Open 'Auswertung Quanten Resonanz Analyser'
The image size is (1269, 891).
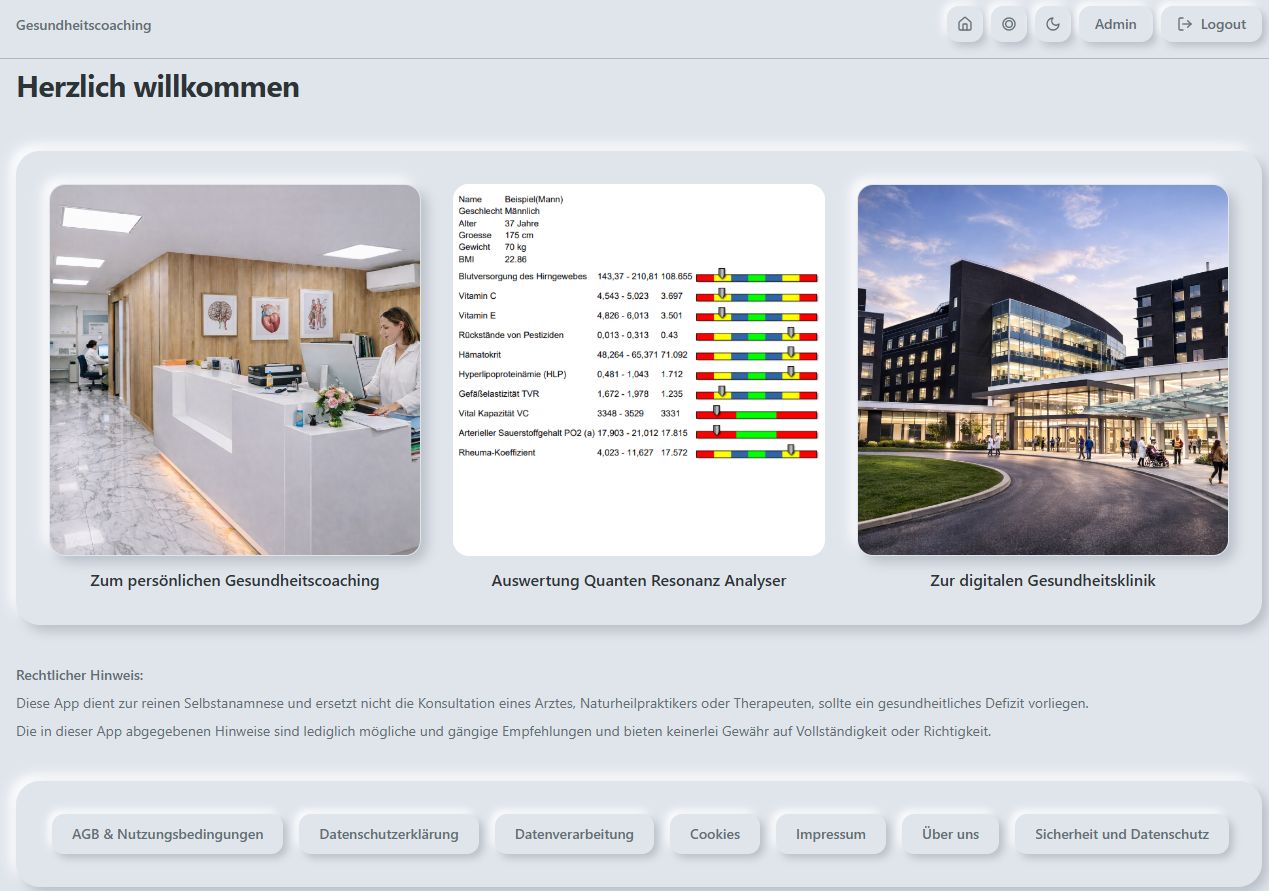click(x=639, y=580)
